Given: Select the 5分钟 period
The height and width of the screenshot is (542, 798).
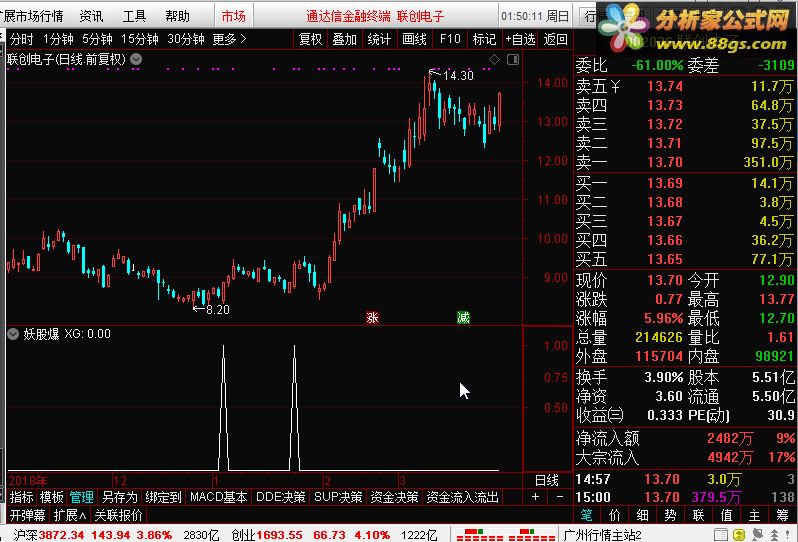Looking at the screenshot, I should tap(97, 39).
